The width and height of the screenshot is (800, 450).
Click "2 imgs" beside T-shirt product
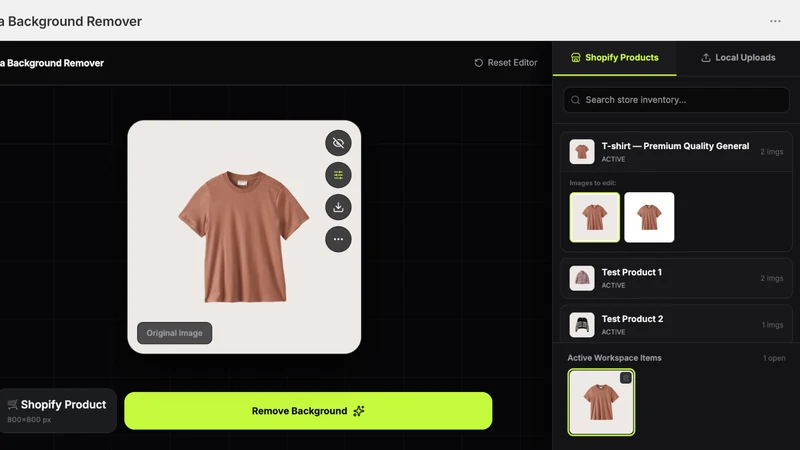pos(771,152)
